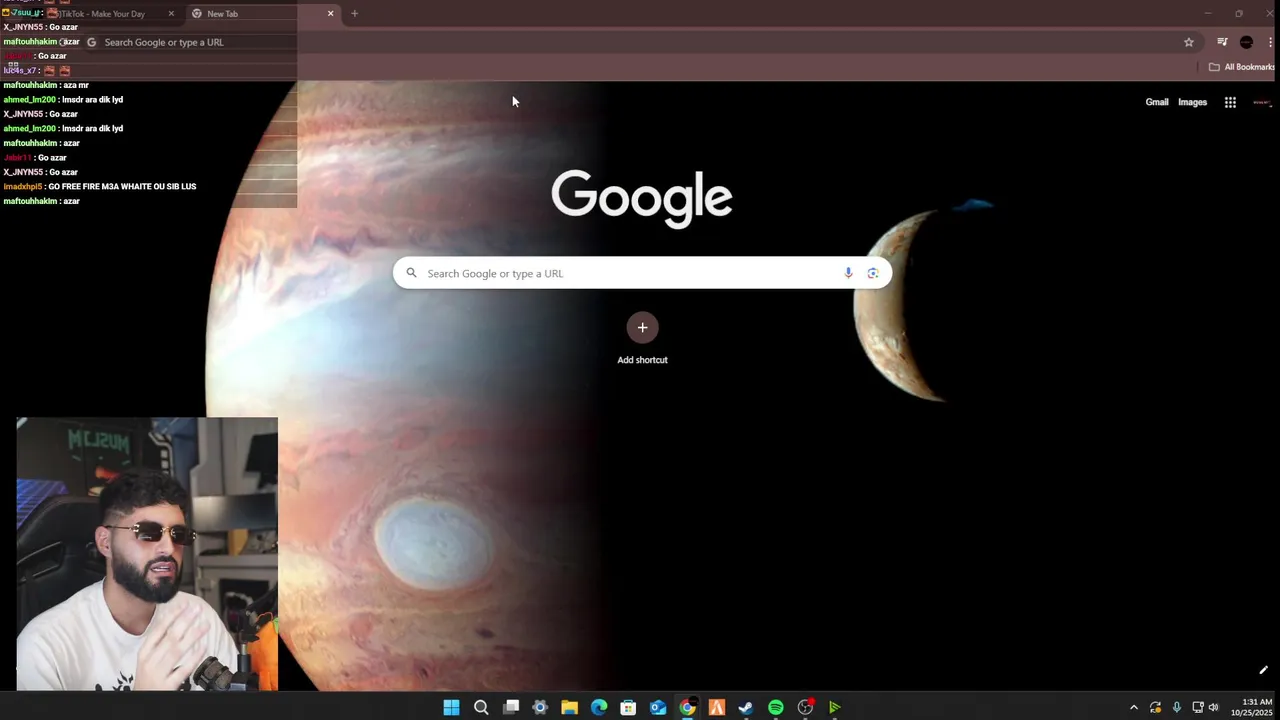Click the chat line 'Jabir11 : Go azar'
1280x720 pixels.
(35, 157)
